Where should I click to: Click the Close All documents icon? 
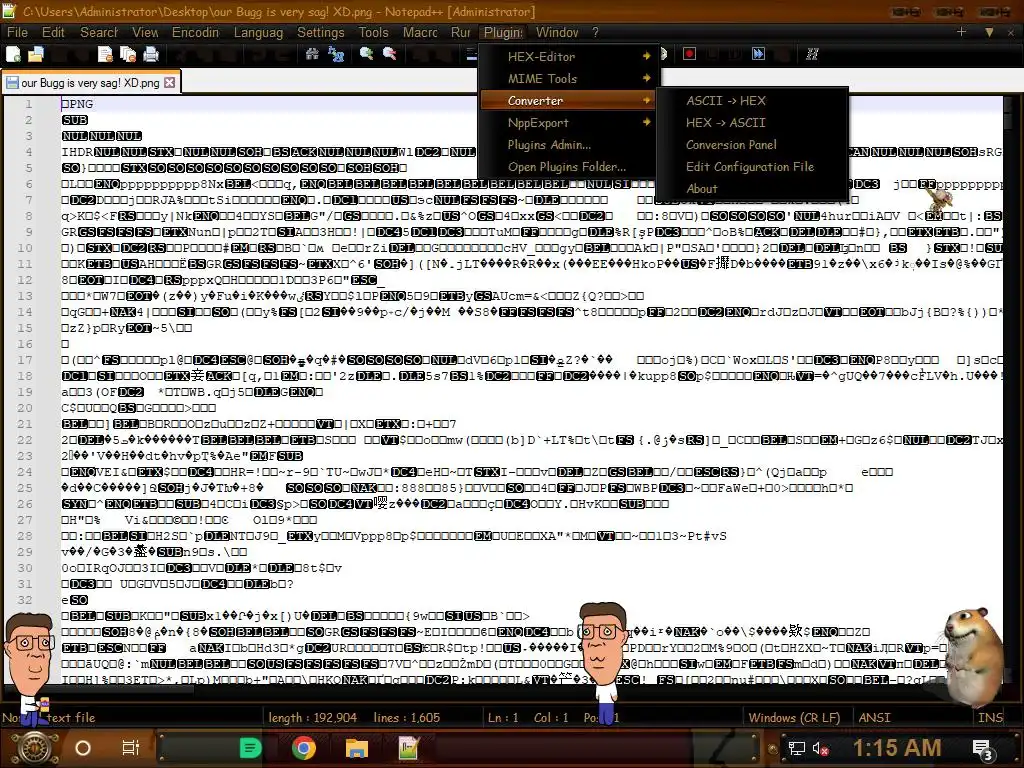(128, 55)
